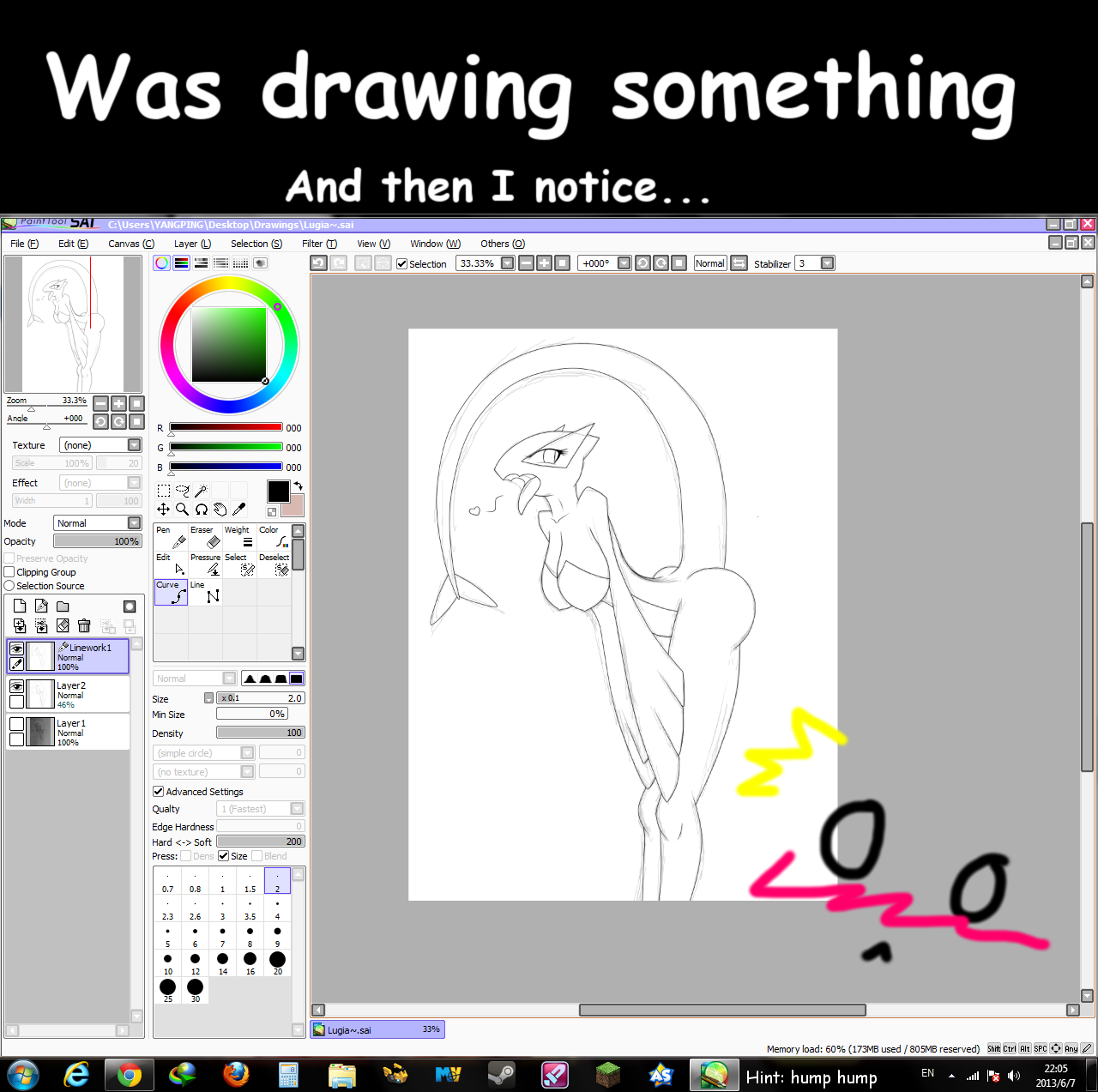Open the Effect dropdown
1098x1092 pixels.
point(134,483)
